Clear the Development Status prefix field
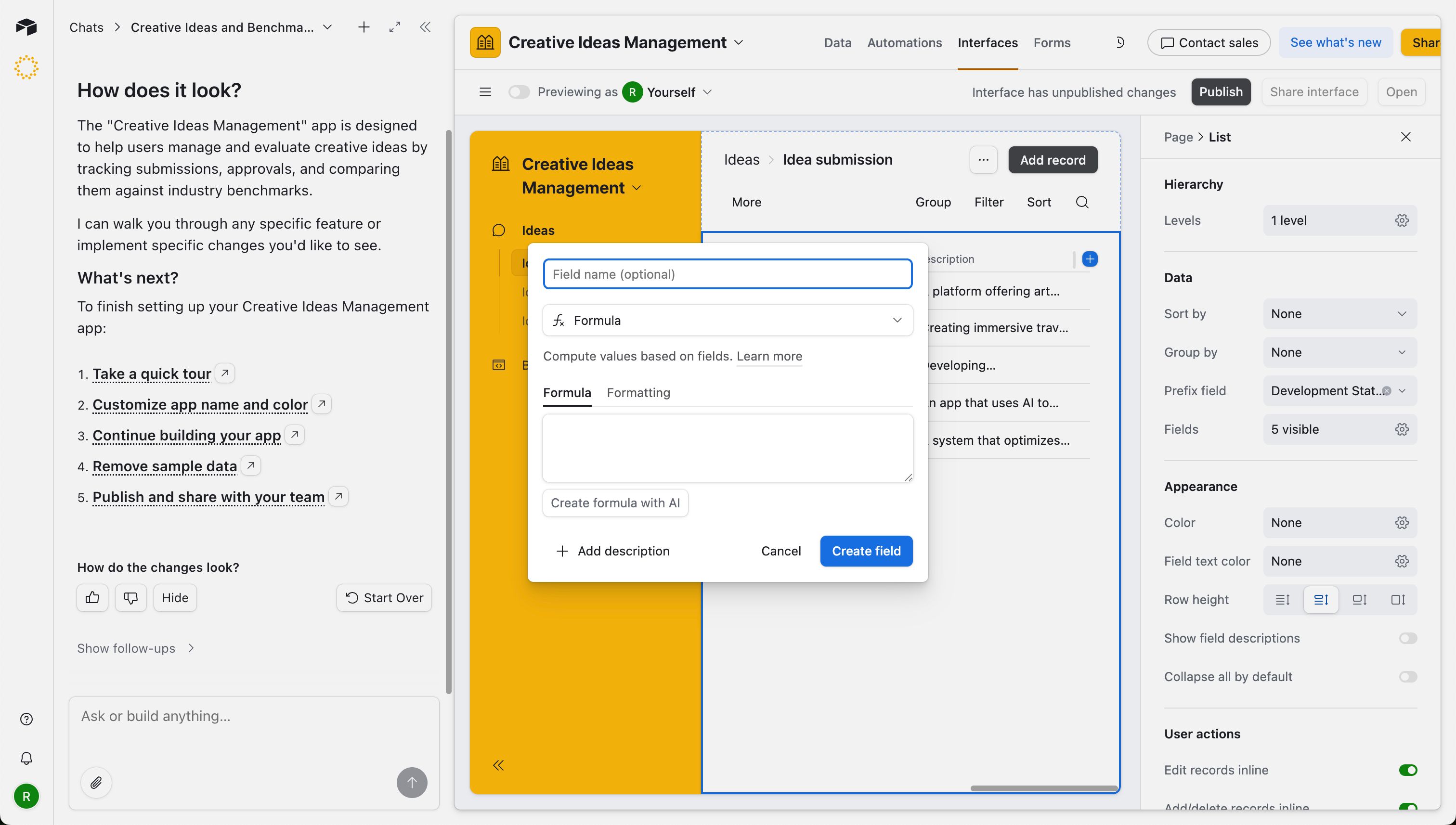 1386,391
